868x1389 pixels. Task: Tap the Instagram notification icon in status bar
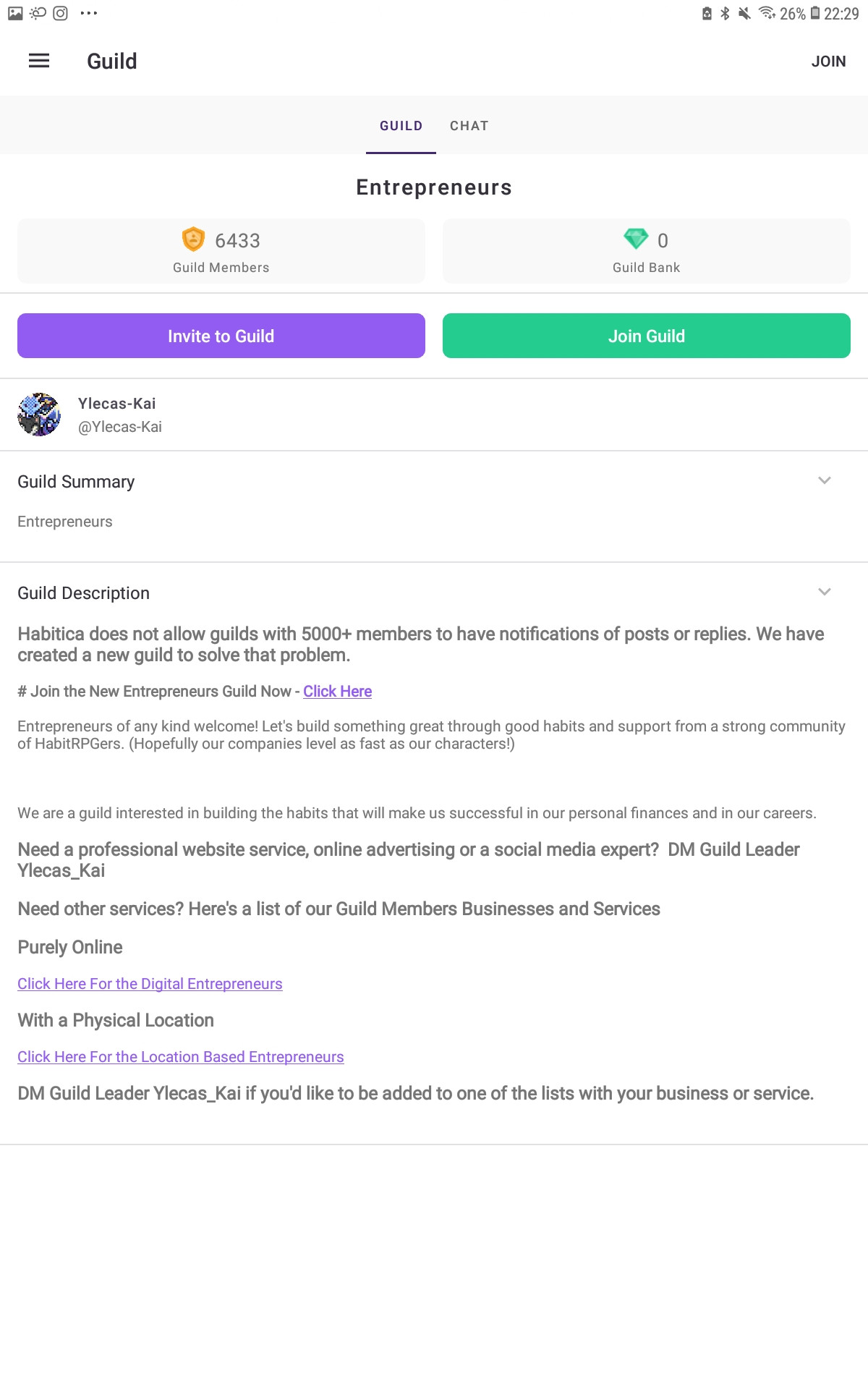click(x=61, y=13)
